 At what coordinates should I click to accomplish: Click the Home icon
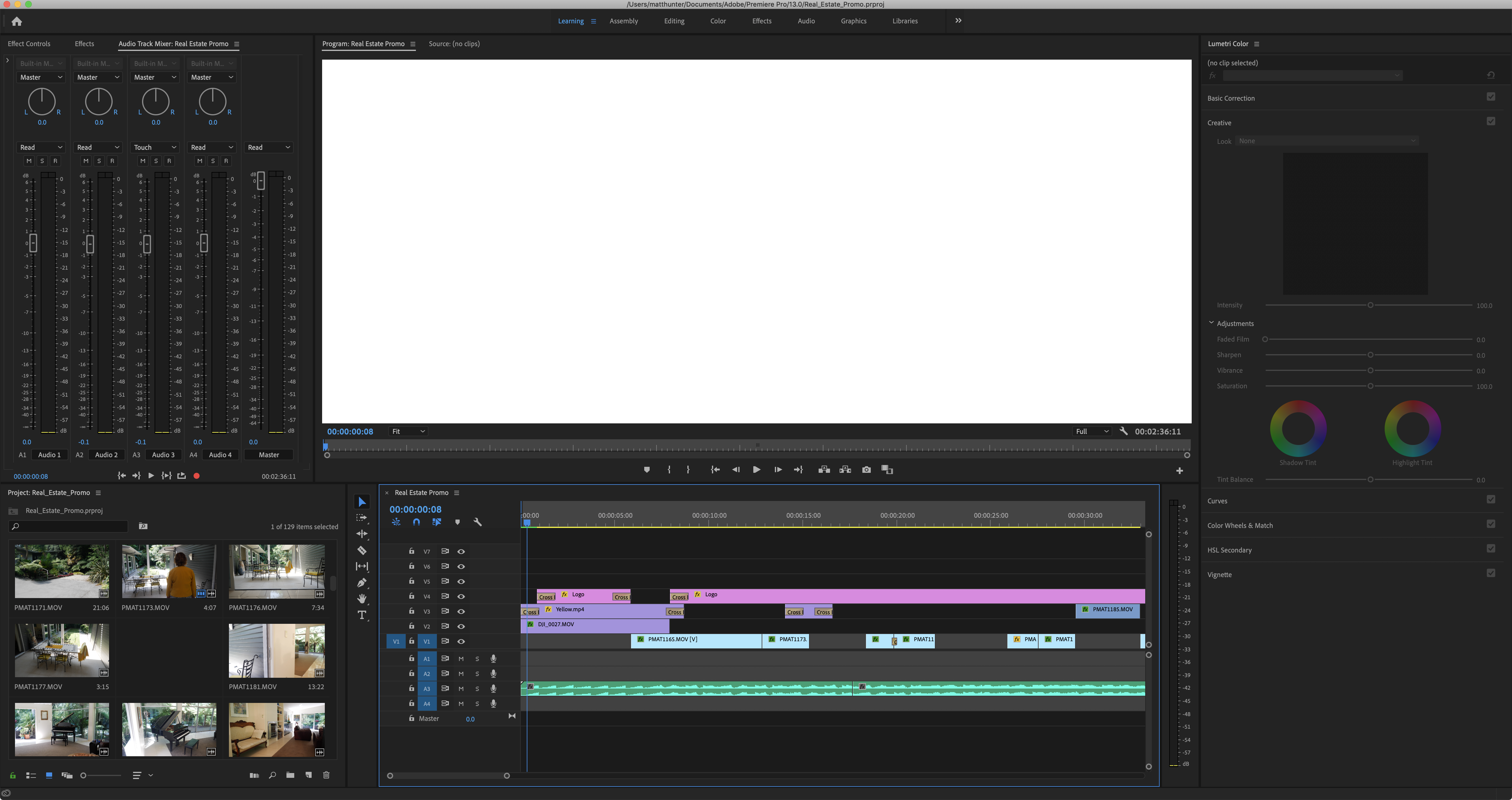(x=16, y=21)
